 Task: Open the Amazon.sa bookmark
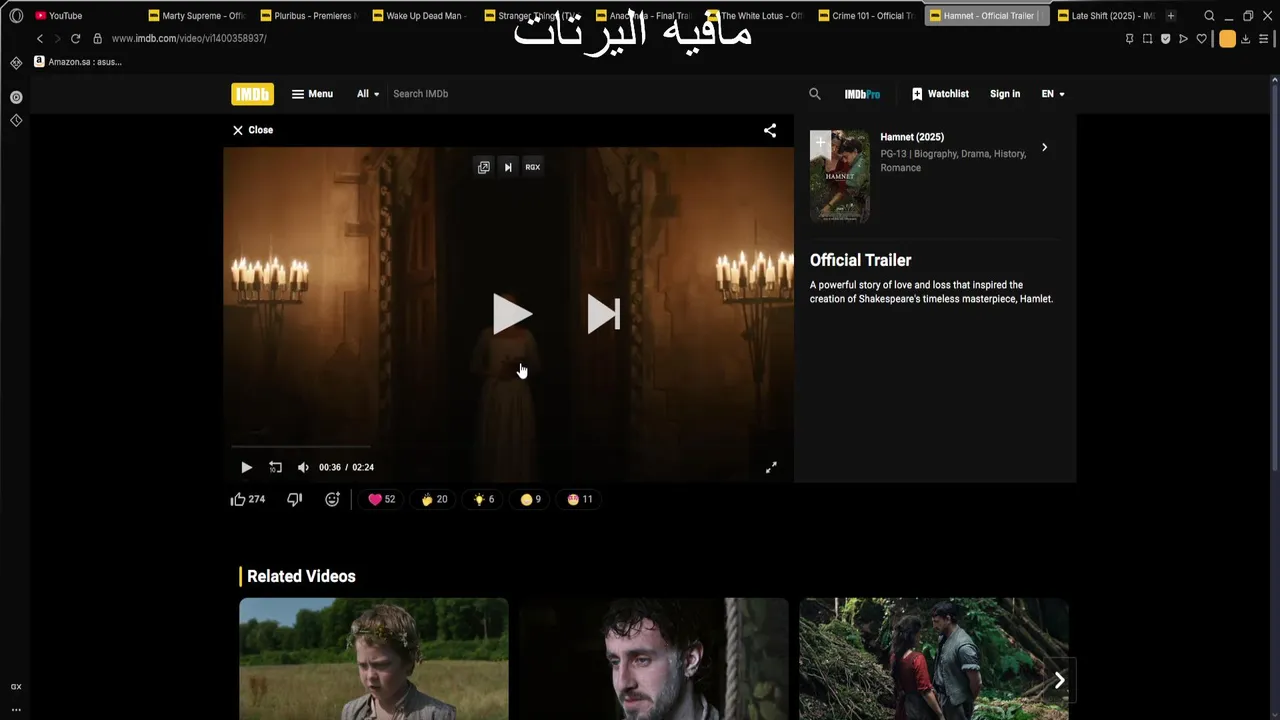tap(78, 62)
